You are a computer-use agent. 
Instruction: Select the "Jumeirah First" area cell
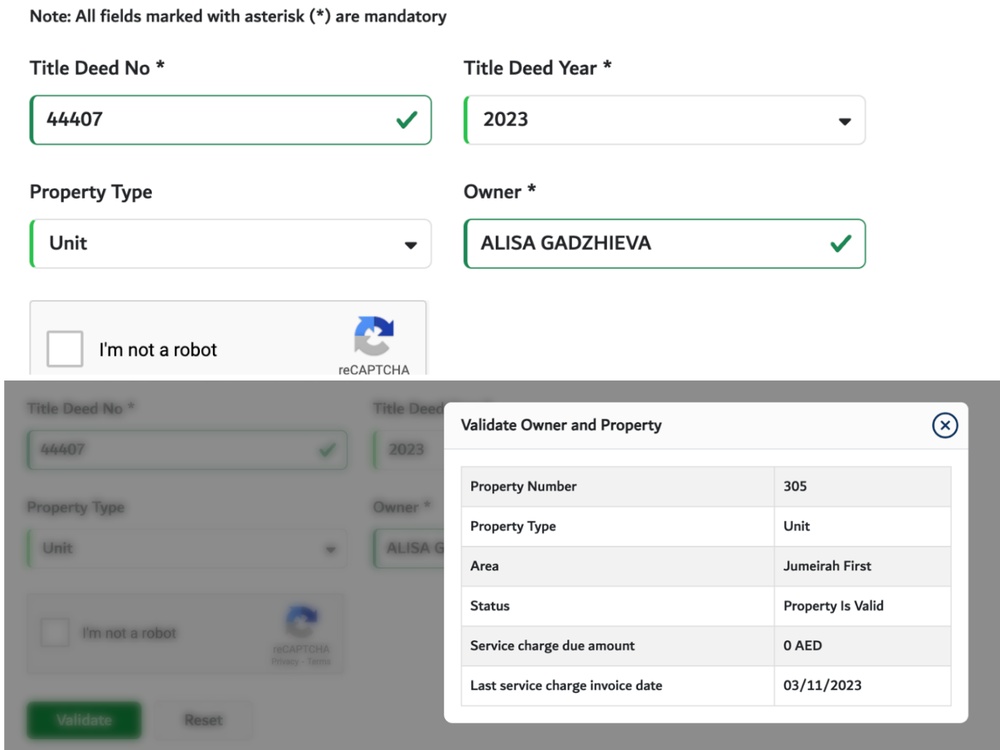[x=827, y=566]
